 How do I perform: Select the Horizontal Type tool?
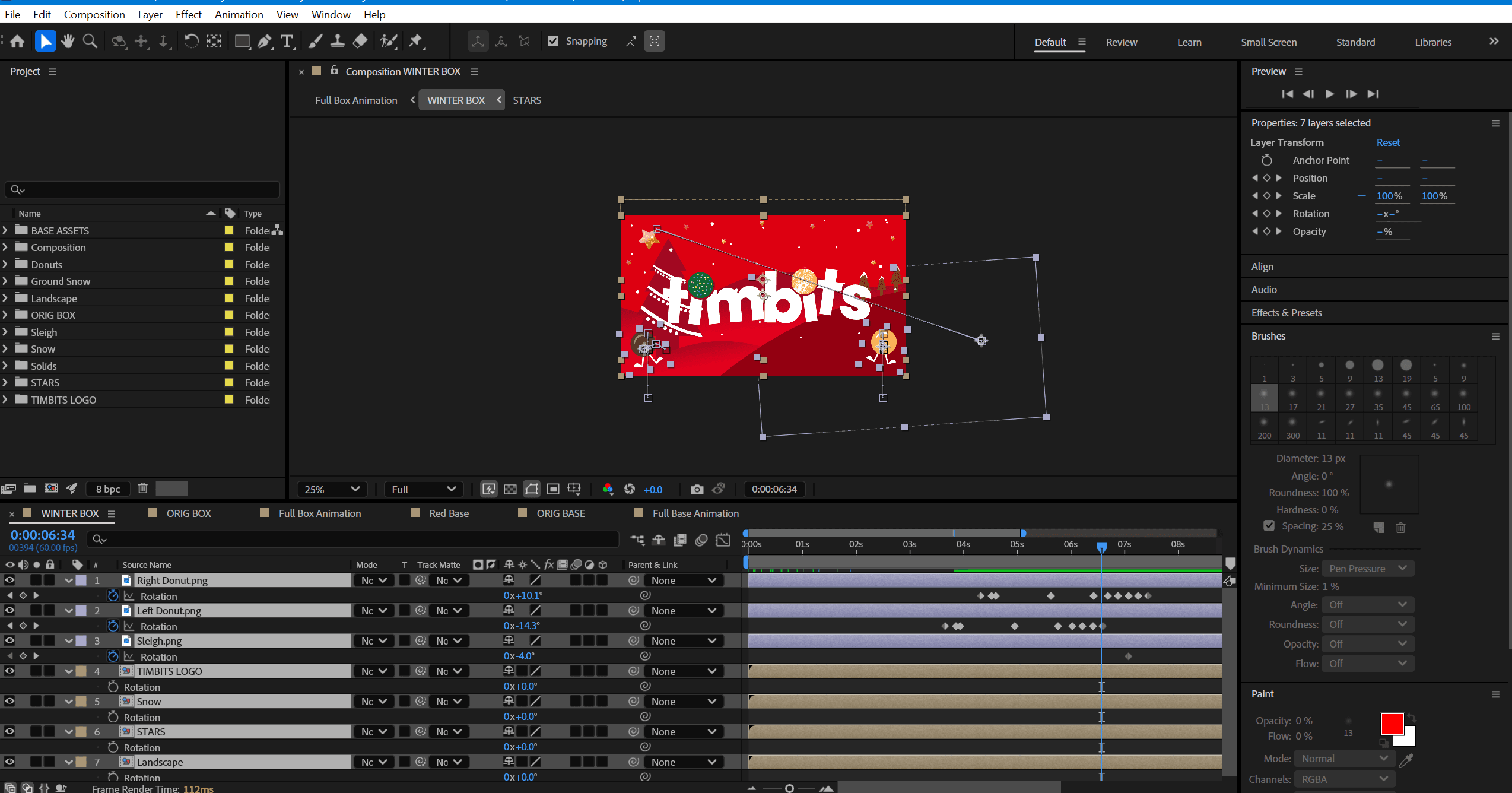[287, 41]
